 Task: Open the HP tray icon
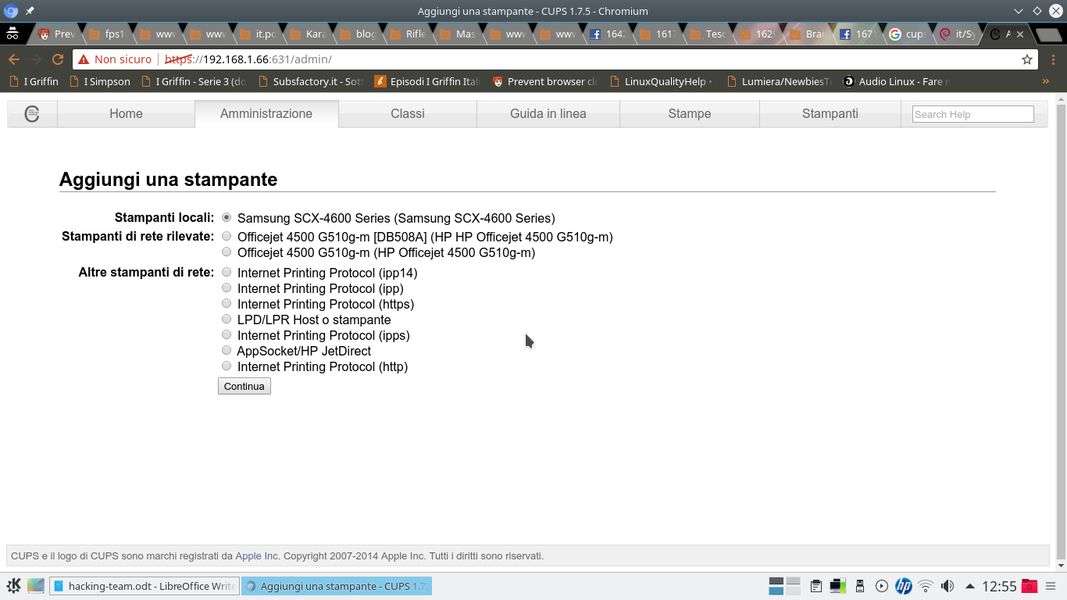click(903, 586)
